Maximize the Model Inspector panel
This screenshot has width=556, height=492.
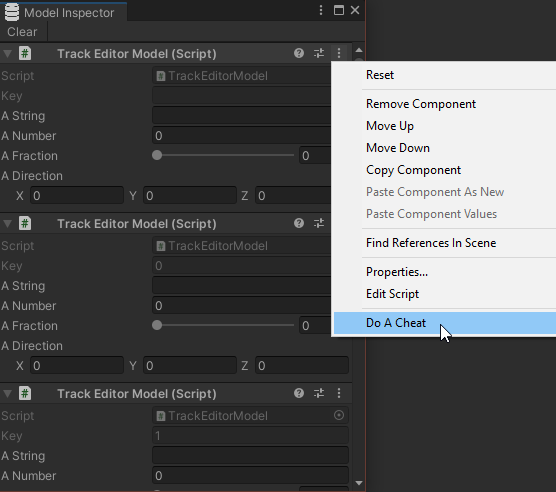[339, 10]
